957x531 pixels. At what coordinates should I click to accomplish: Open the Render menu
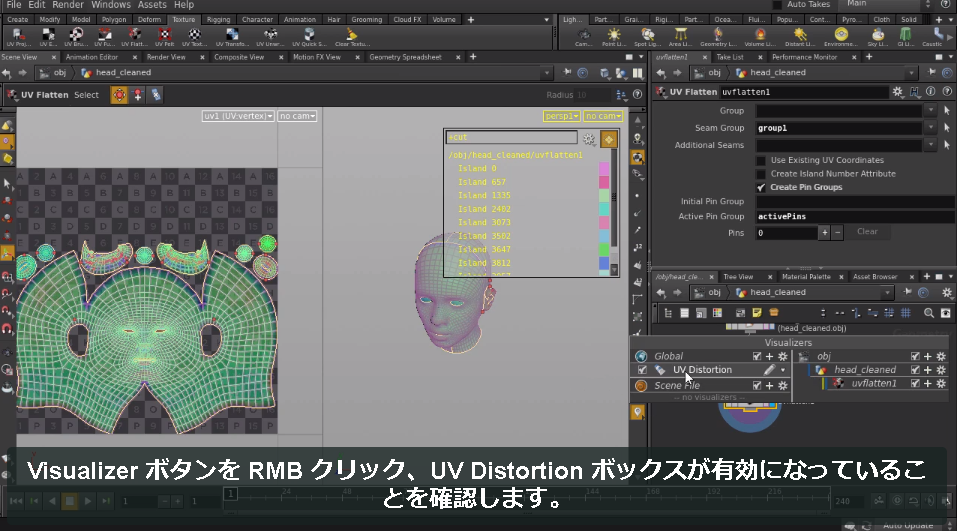pyautogui.click(x=68, y=5)
